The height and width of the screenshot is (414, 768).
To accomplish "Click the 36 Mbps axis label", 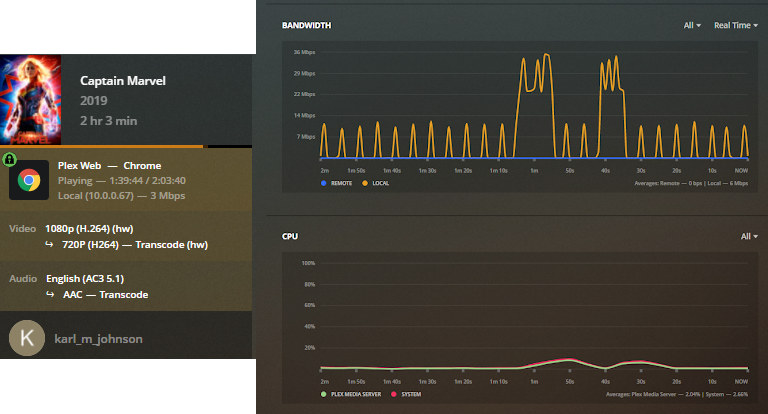I will pyautogui.click(x=304, y=52).
